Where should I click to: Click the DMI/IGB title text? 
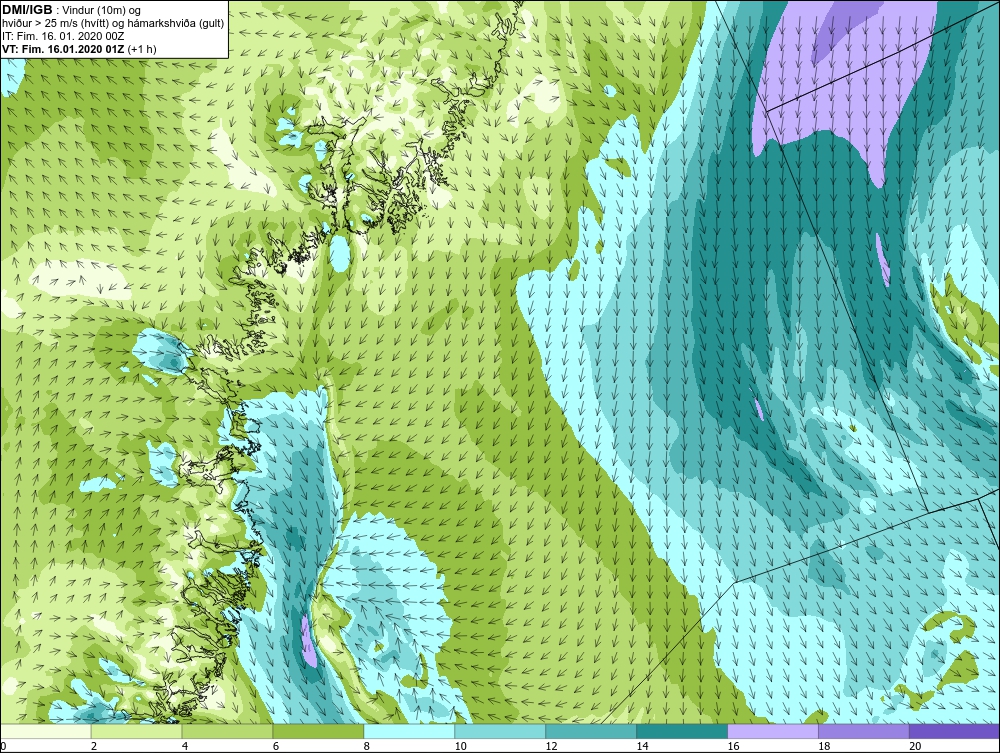27,10
